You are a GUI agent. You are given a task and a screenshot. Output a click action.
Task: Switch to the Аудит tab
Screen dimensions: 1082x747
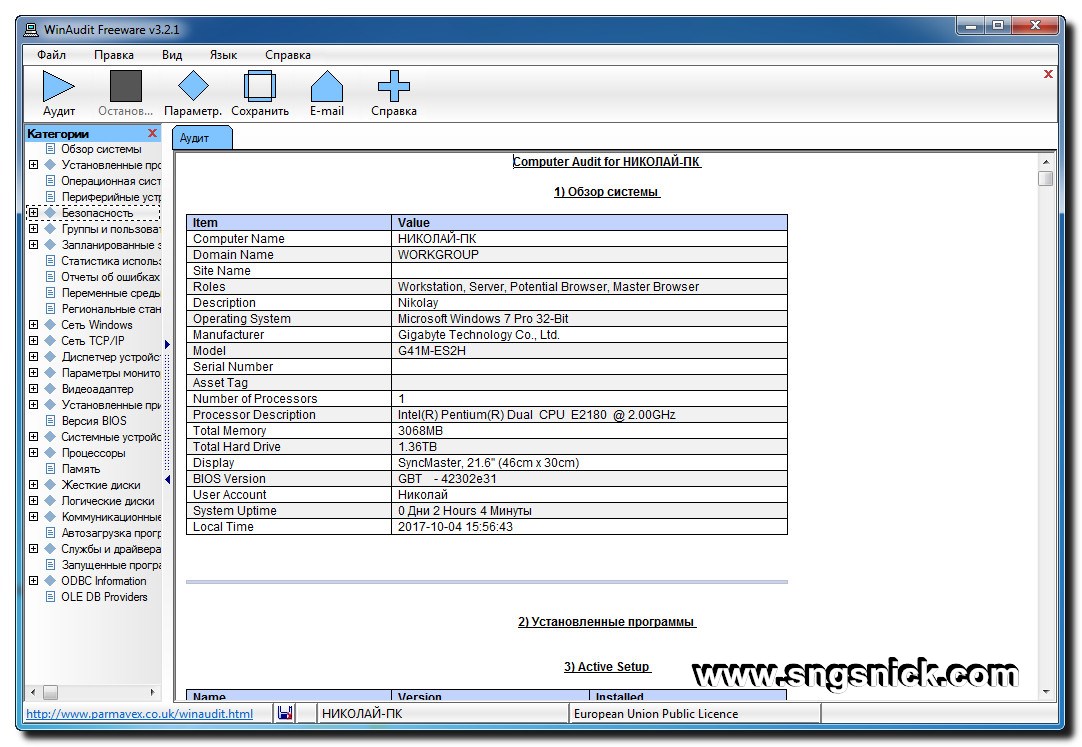tap(201, 138)
